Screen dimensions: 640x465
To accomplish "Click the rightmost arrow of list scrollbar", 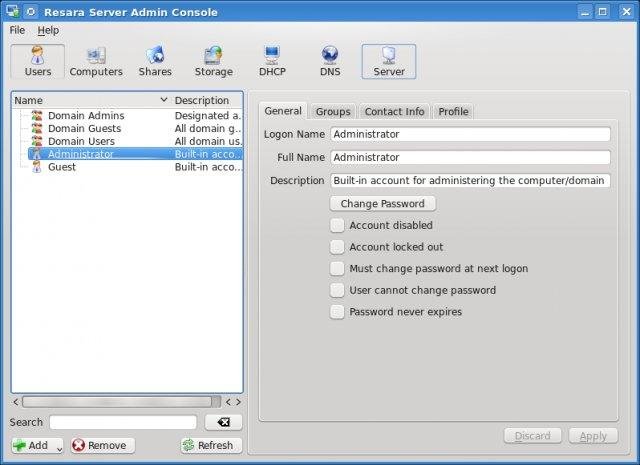I will tap(239, 402).
